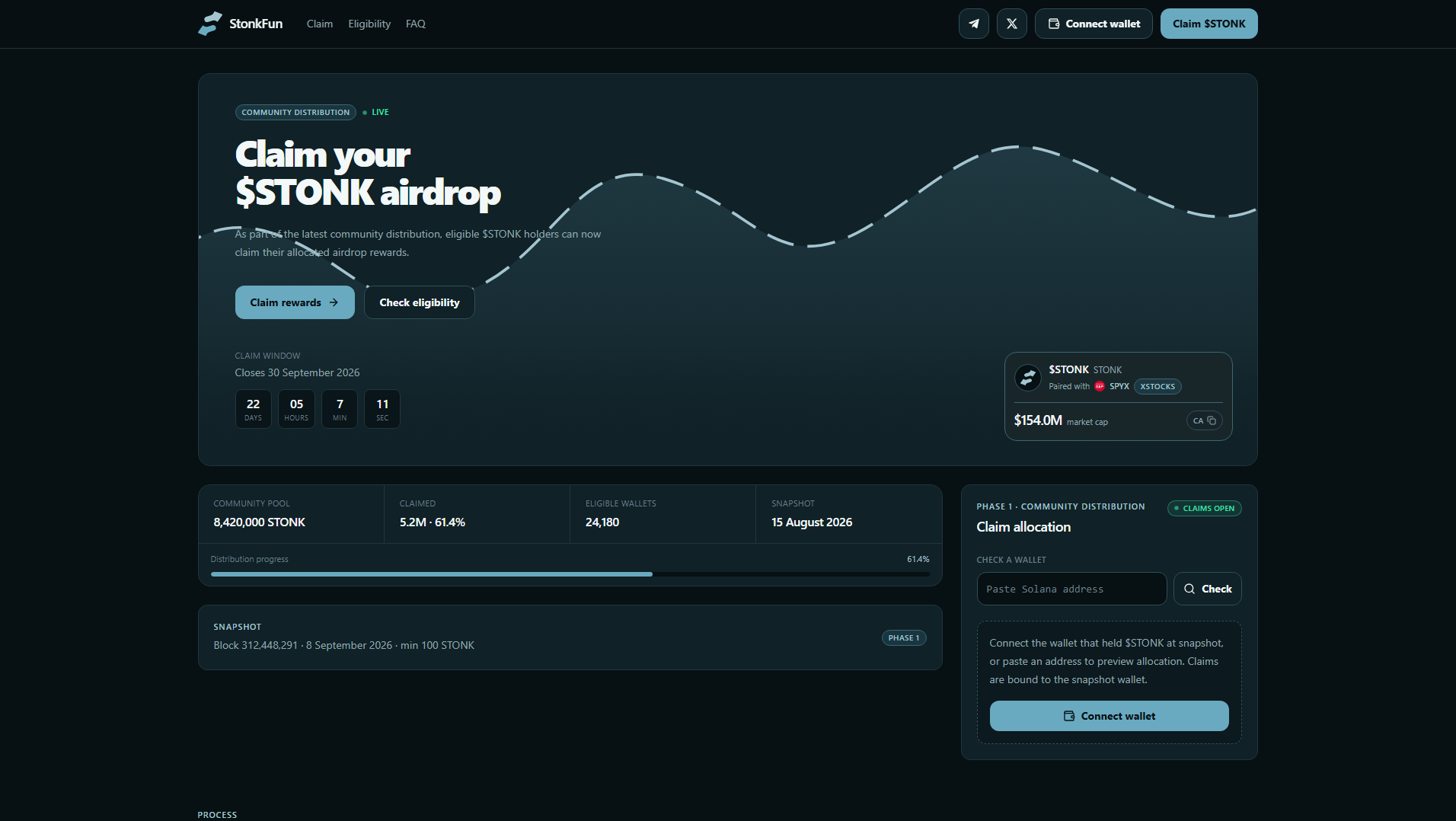Click the Claim rewards button
Viewport: 1456px width, 821px height.
click(295, 302)
